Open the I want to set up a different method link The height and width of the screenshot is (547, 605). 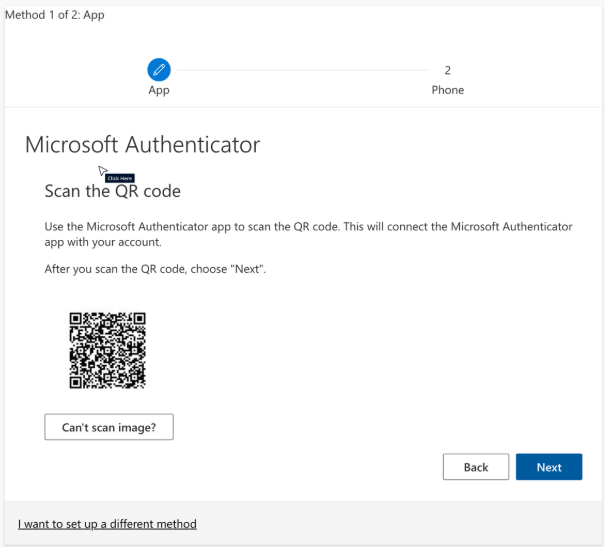107,524
